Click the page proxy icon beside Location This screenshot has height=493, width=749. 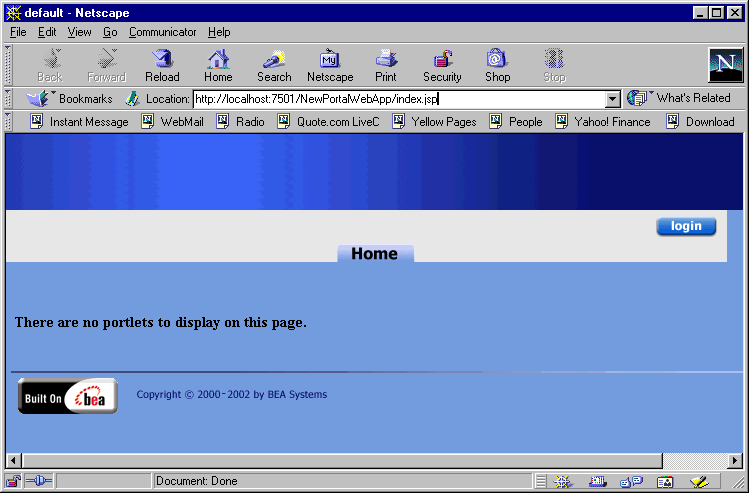tap(132, 99)
